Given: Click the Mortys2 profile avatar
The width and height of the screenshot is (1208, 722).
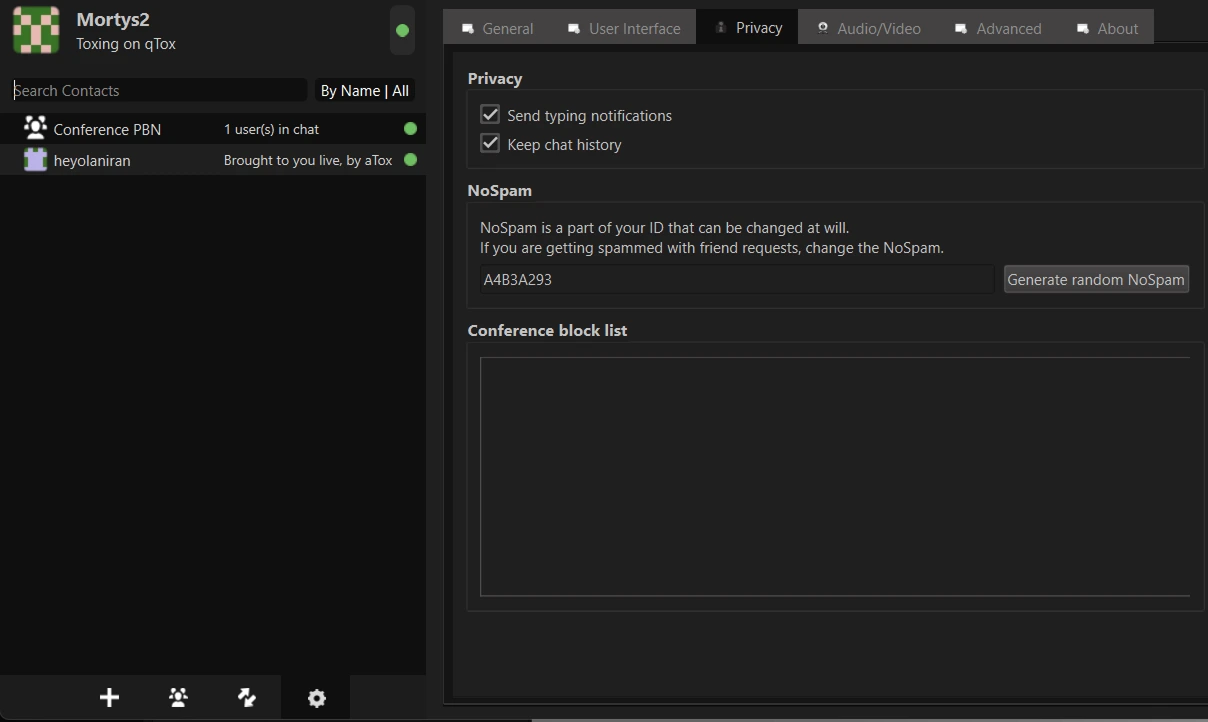Looking at the screenshot, I should coord(36,30).
